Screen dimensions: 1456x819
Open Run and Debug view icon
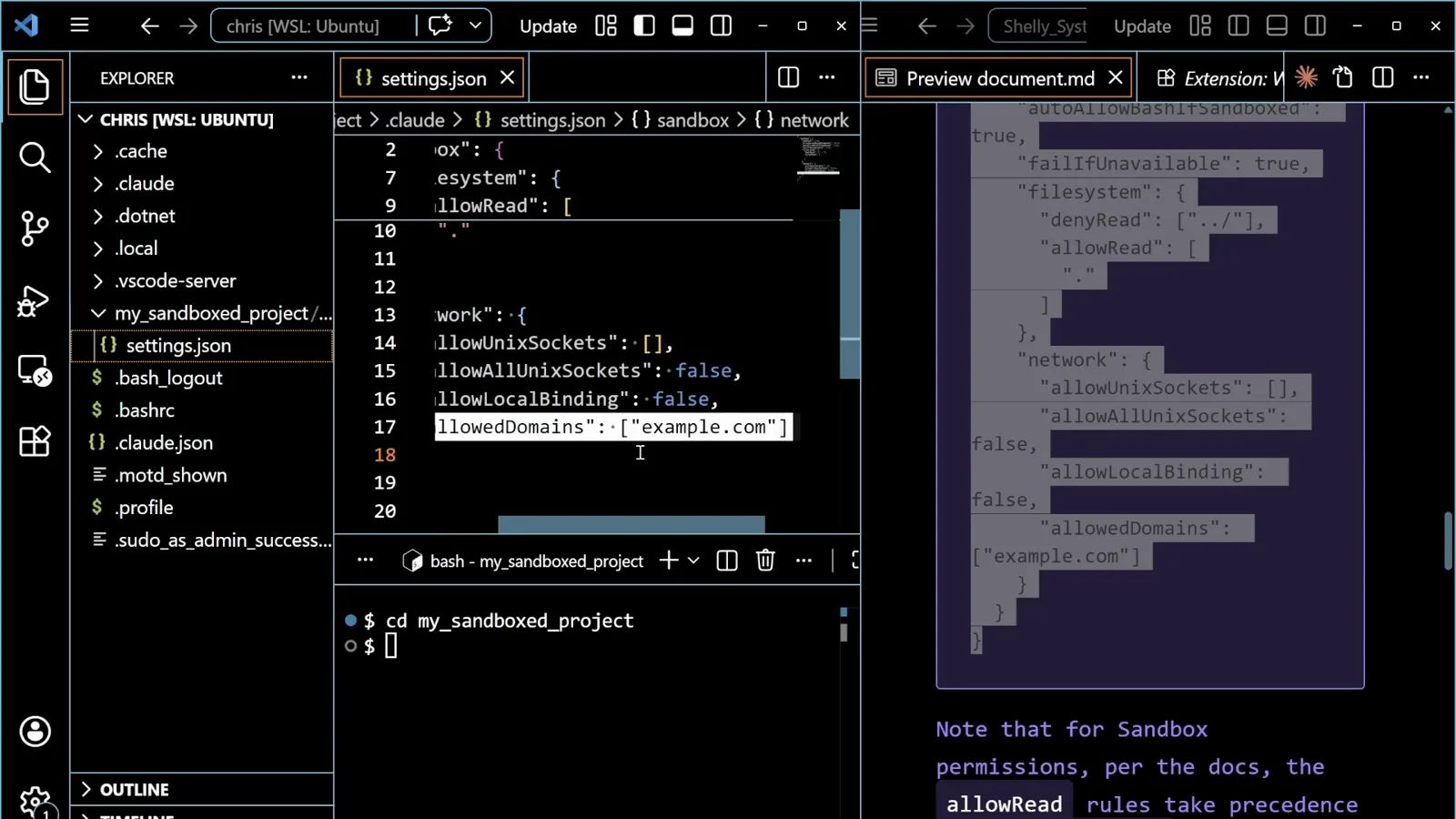click(x=35, y=300)
